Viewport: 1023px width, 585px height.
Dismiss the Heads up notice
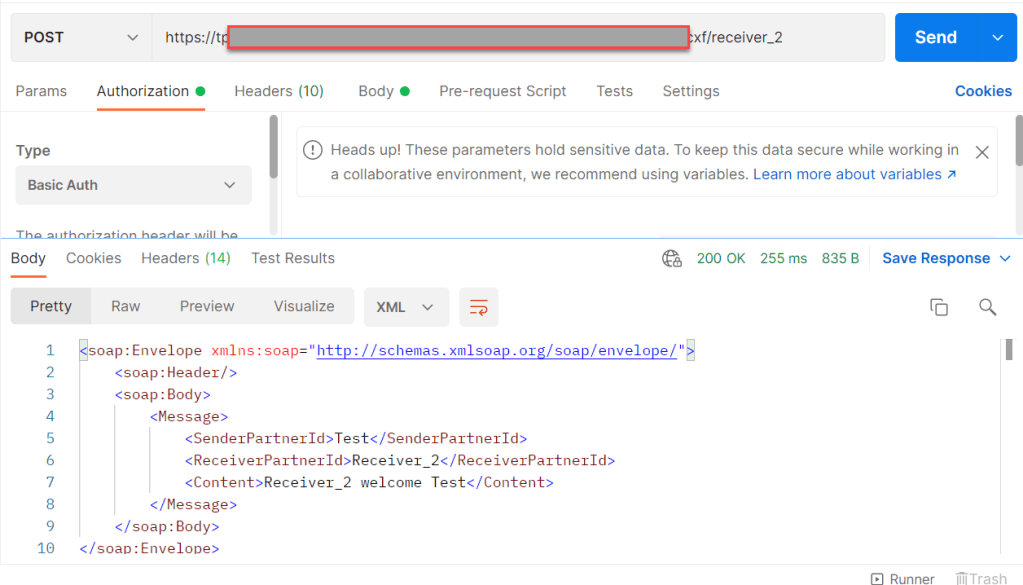pyautogui.click(x=982, y=152)
